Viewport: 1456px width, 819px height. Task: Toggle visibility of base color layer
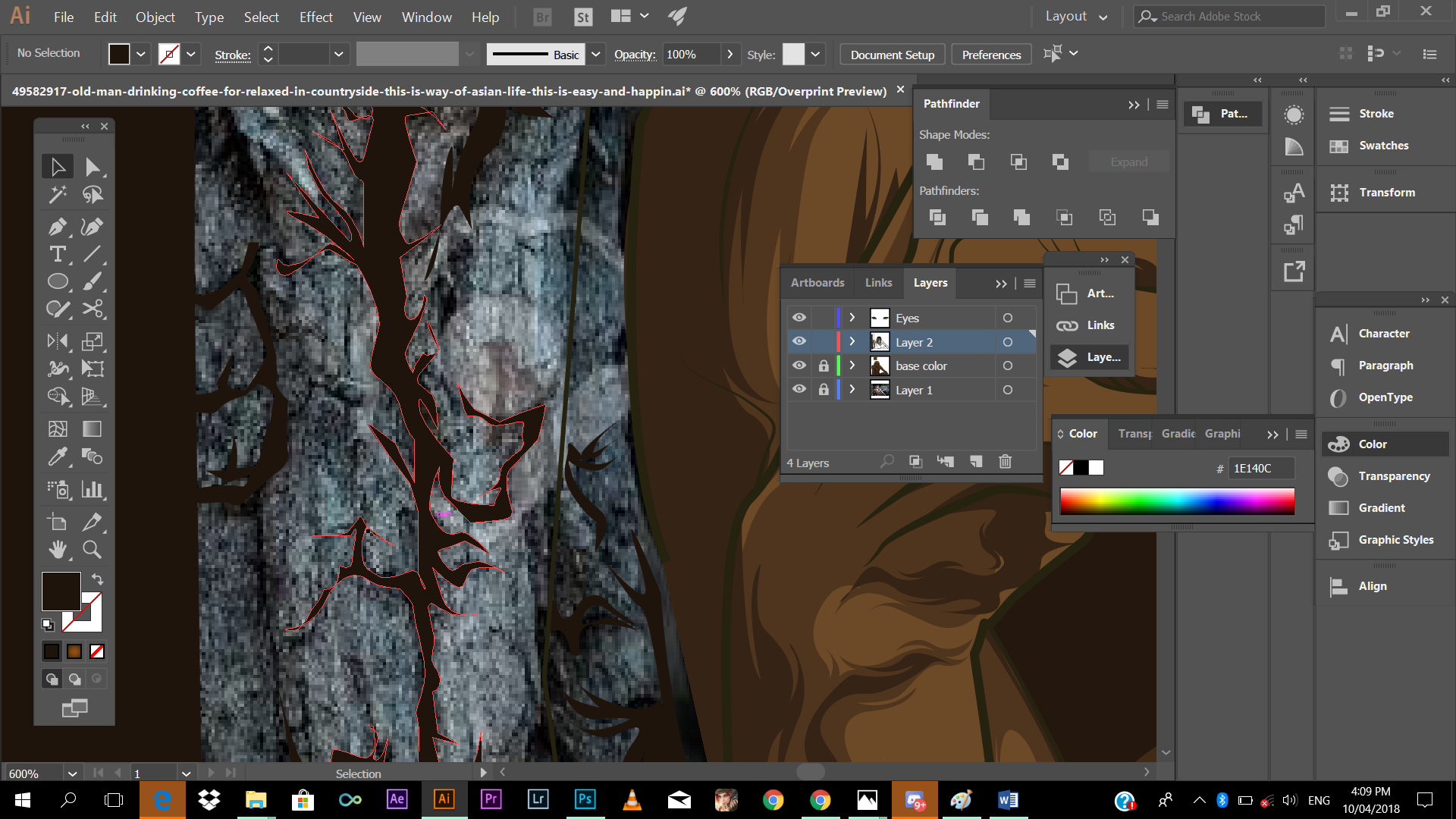pyautogui.click(x=799, y=366)
